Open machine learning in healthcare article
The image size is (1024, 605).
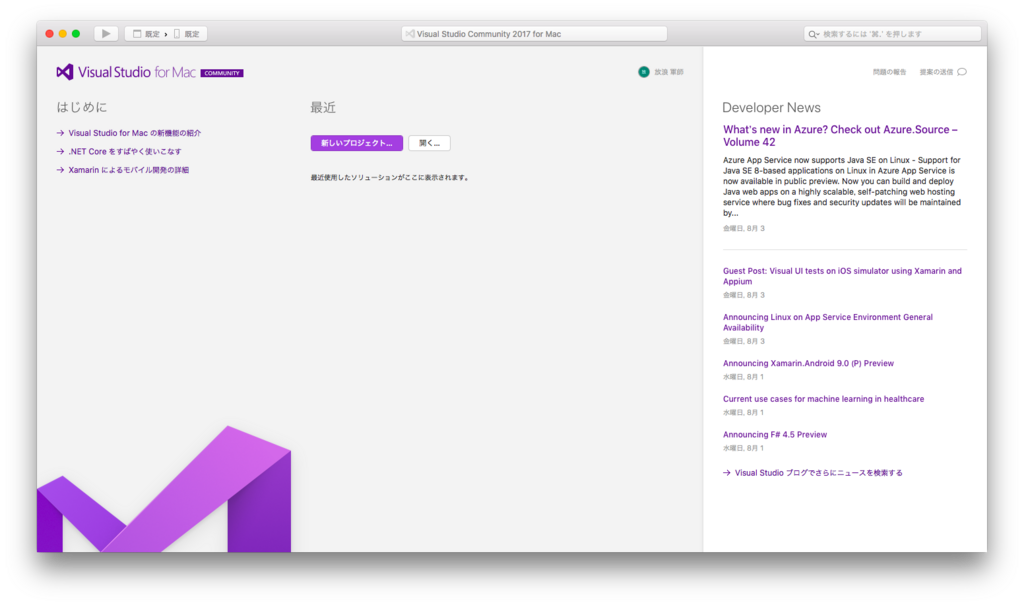823,399
